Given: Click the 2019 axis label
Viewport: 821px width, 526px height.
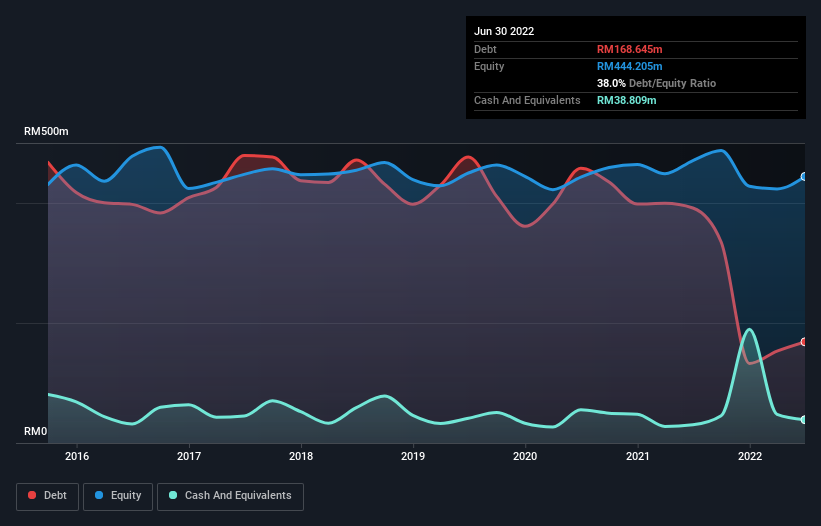Looking at the screenshot, I should pos(413,456).
